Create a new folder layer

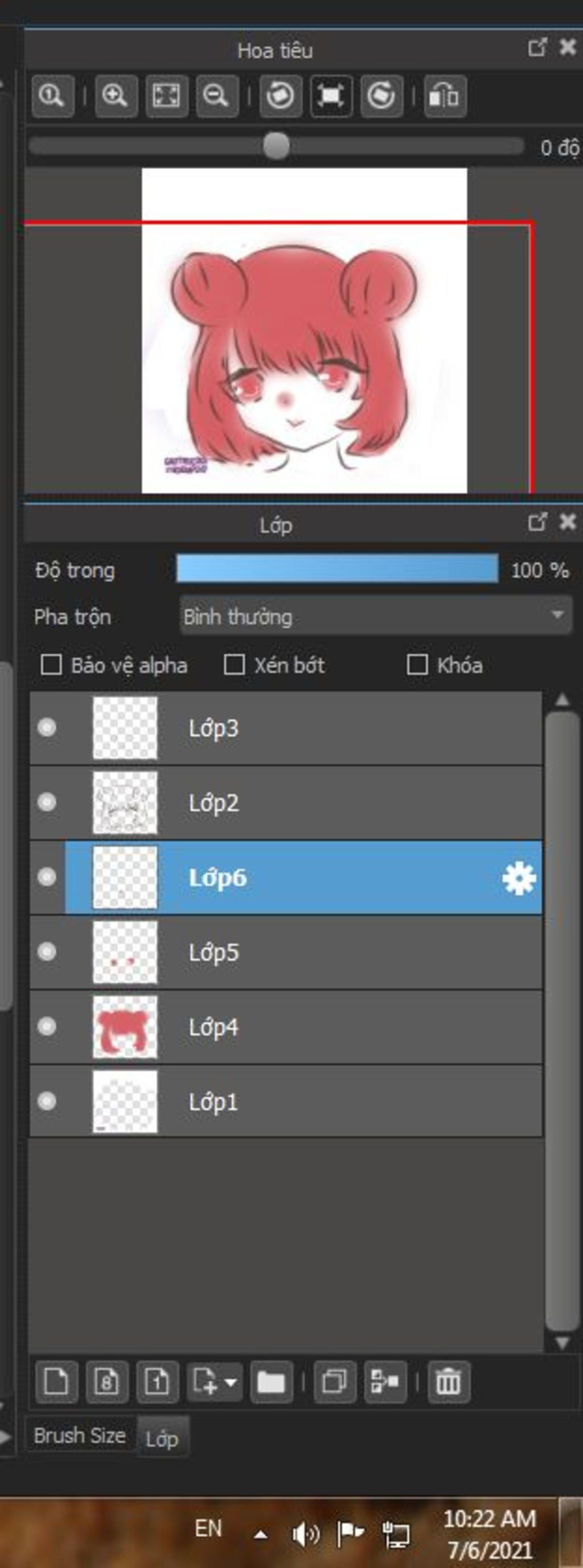click(x=272, y=1381)
